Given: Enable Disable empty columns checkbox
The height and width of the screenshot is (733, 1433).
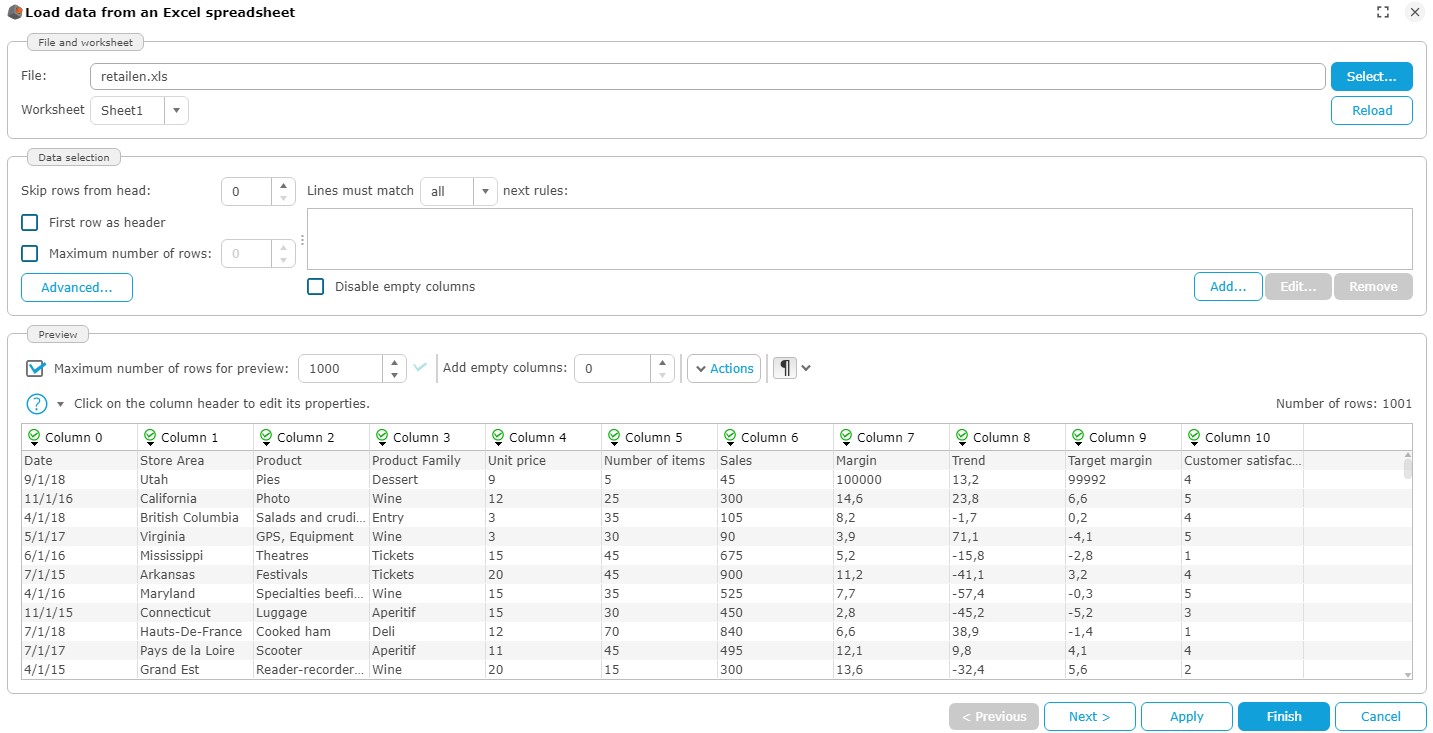Looking at the screenshot, I should click(316, 287).
